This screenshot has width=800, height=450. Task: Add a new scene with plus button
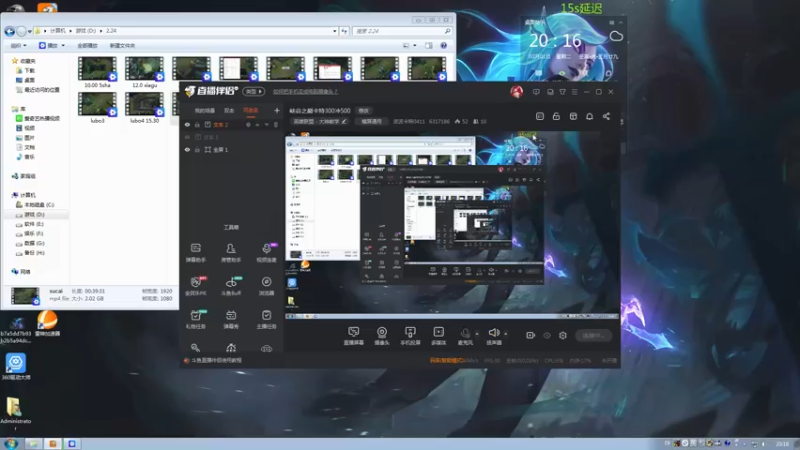(x=277, y=110)
